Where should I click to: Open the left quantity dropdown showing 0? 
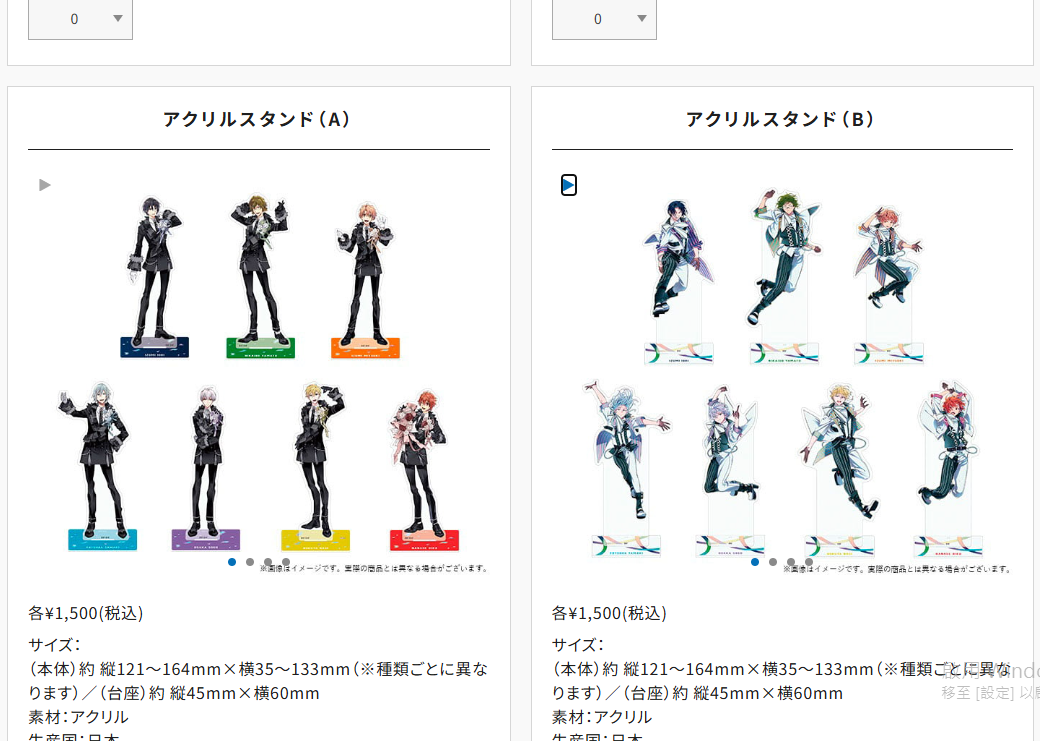80,19
